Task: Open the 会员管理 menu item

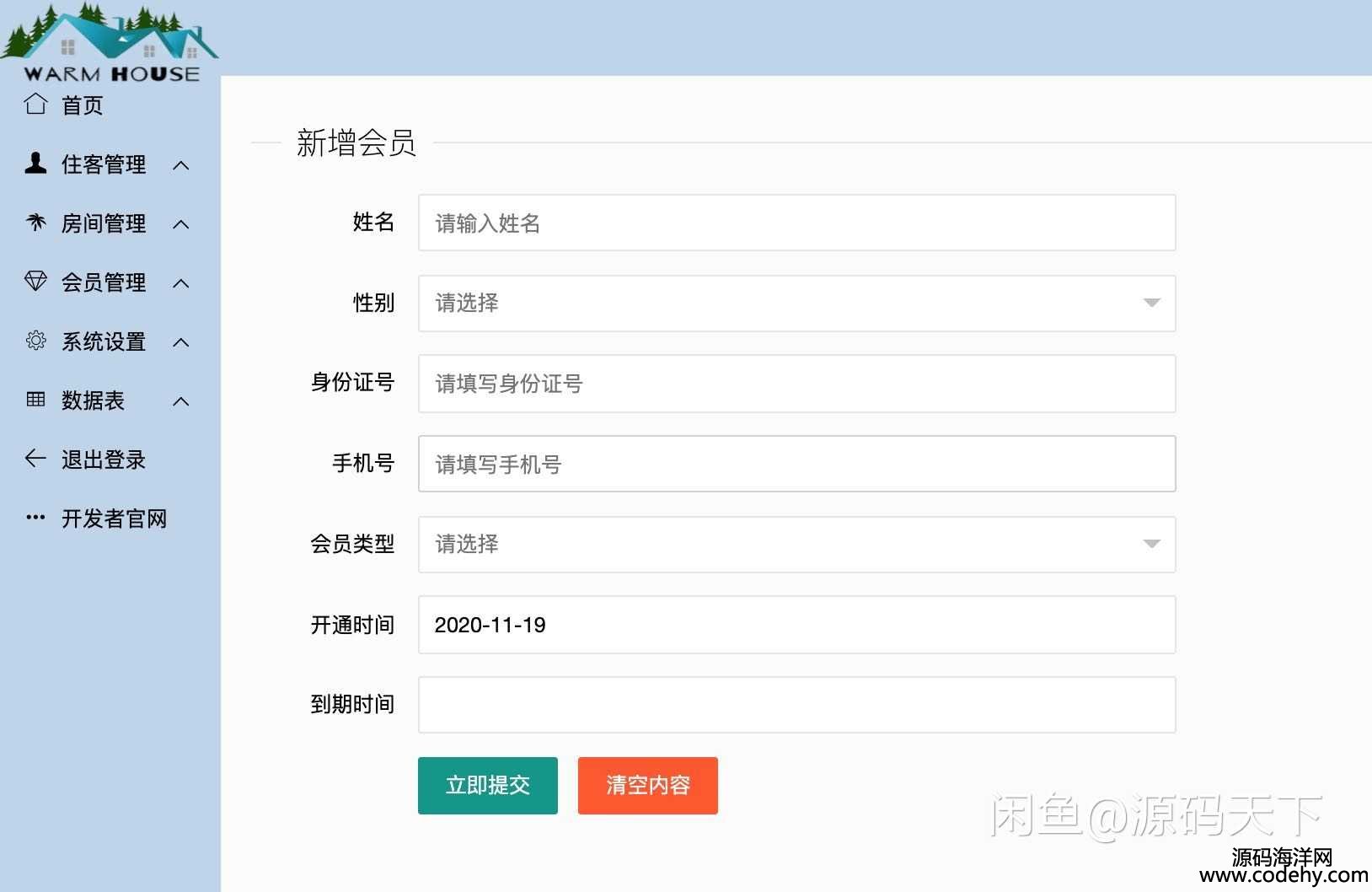Action: (x=104, y=282)
